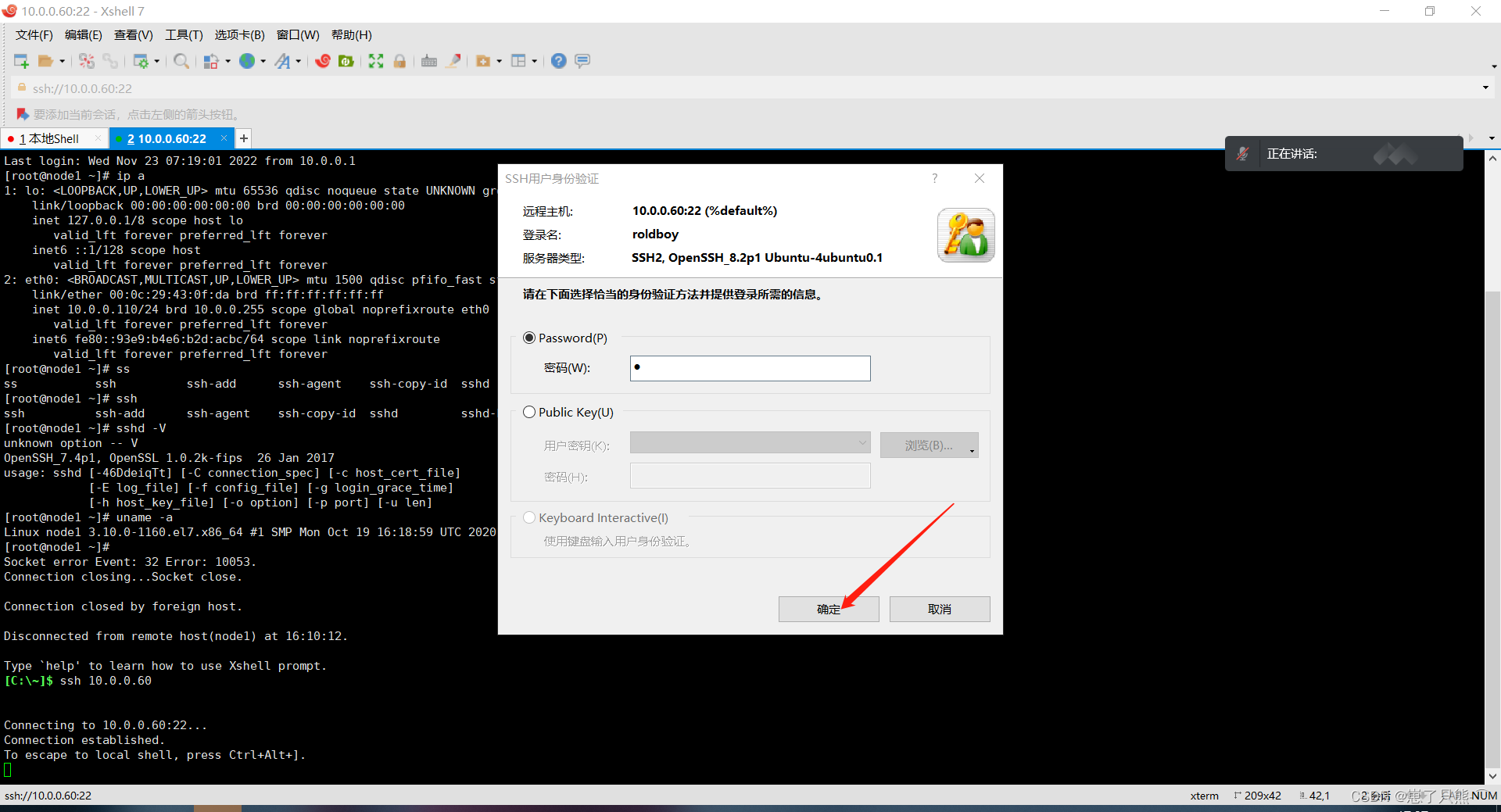Click the highlighter pen icon
Screen dimensions: 1501x812
(453, 61)
